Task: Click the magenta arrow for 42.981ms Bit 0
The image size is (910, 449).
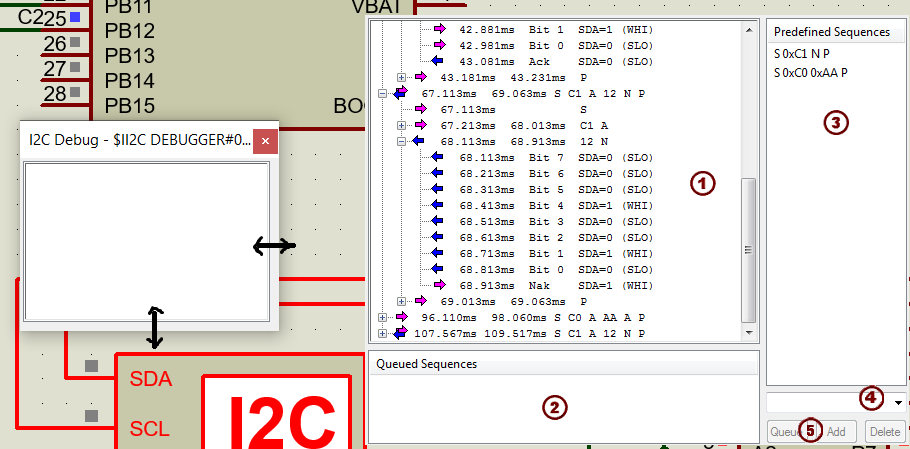Action: [x=440, y=45]
